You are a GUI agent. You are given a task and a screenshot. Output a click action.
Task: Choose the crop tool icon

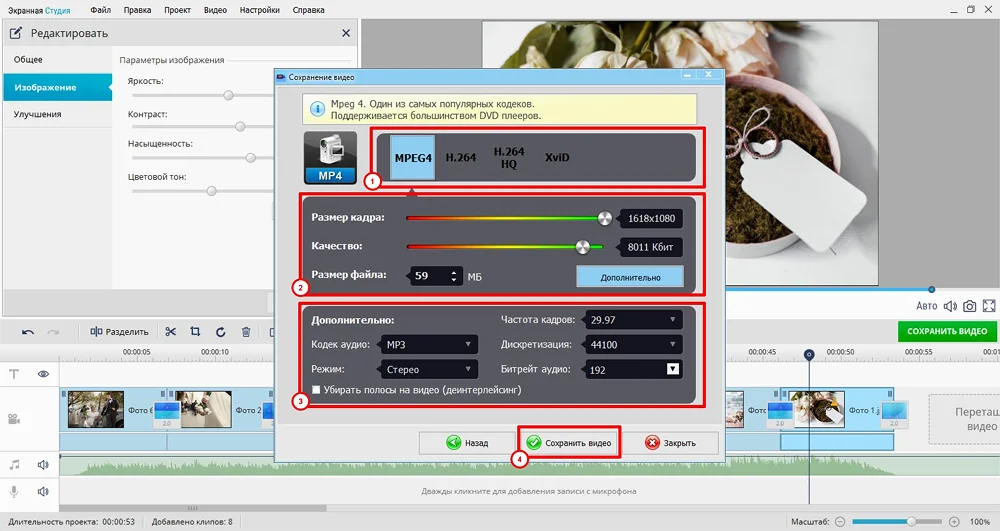click(195, 332)
